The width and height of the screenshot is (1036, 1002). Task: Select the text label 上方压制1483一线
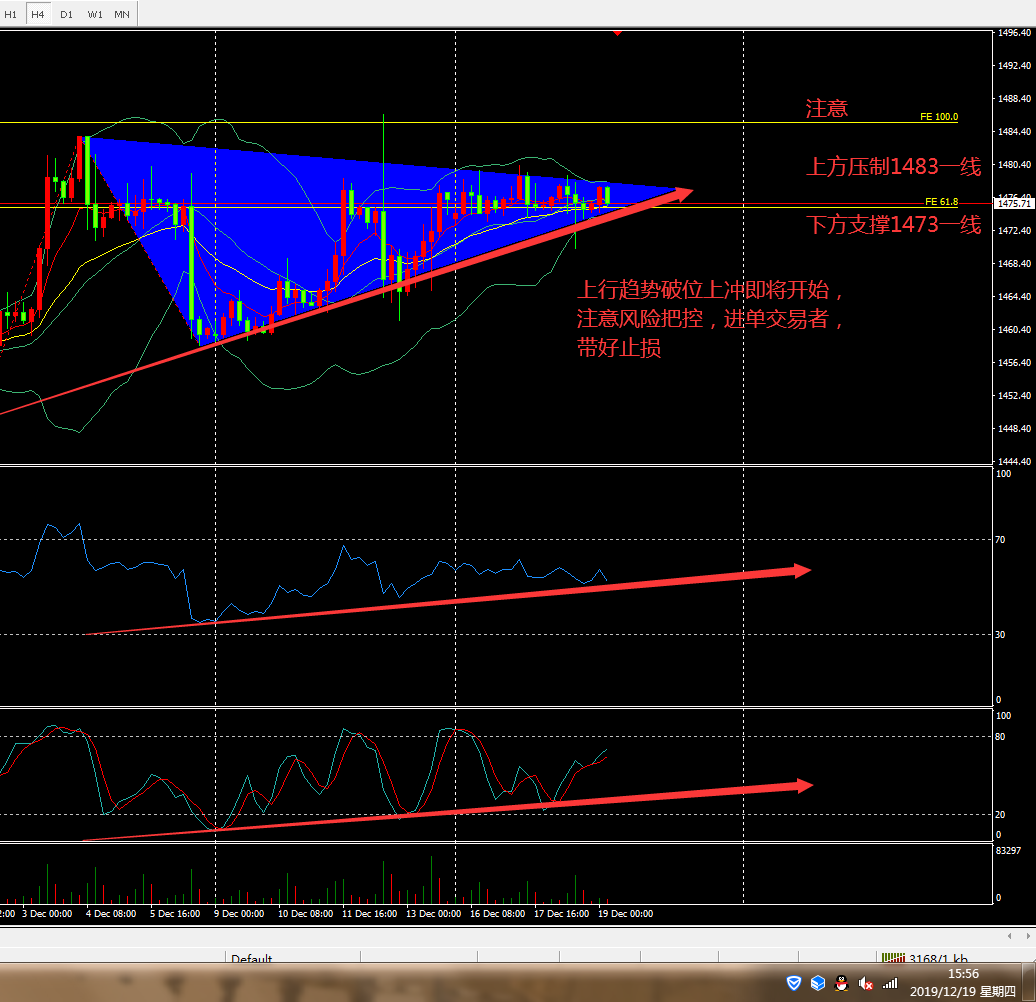[893, 166]
